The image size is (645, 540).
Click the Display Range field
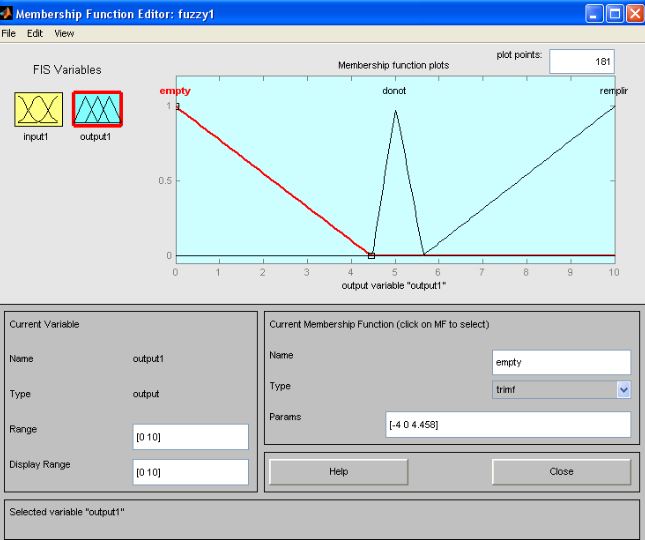(x=190, y=472)
